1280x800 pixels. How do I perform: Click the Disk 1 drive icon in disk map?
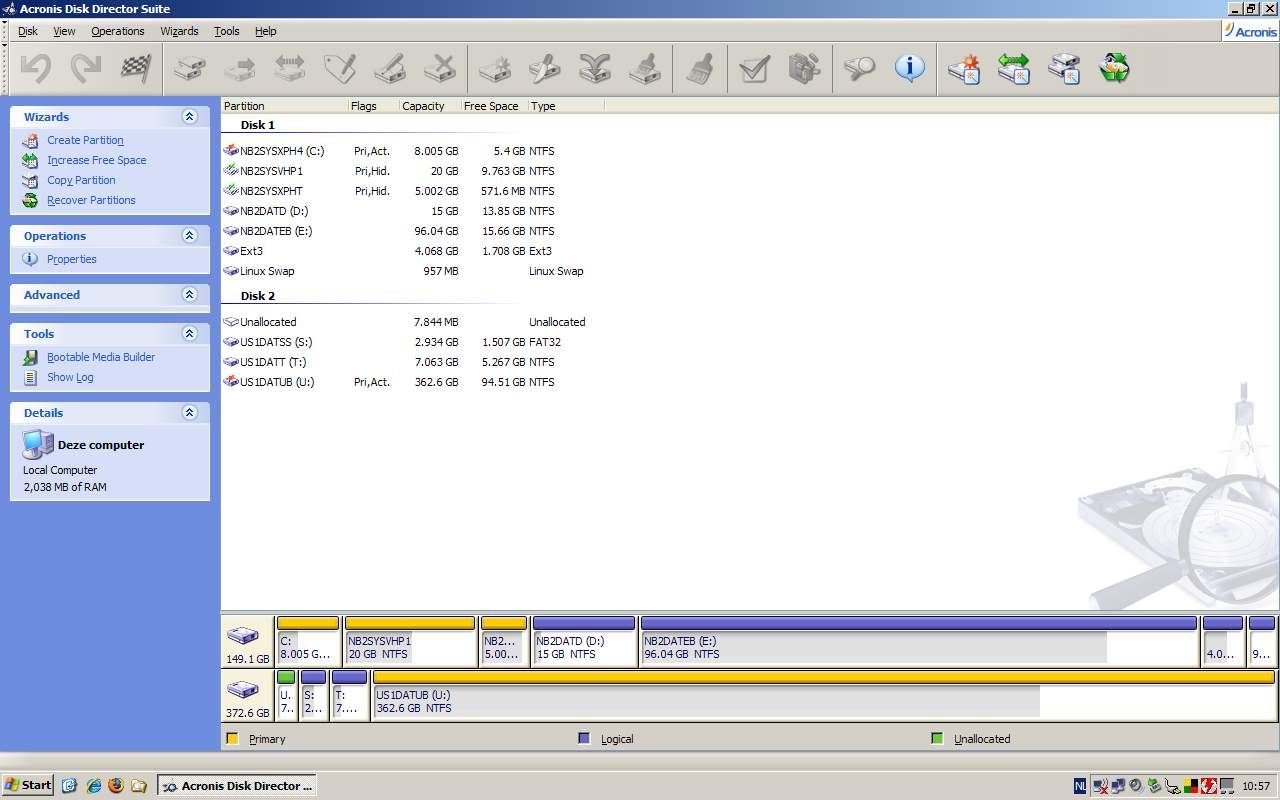(242, 635)
